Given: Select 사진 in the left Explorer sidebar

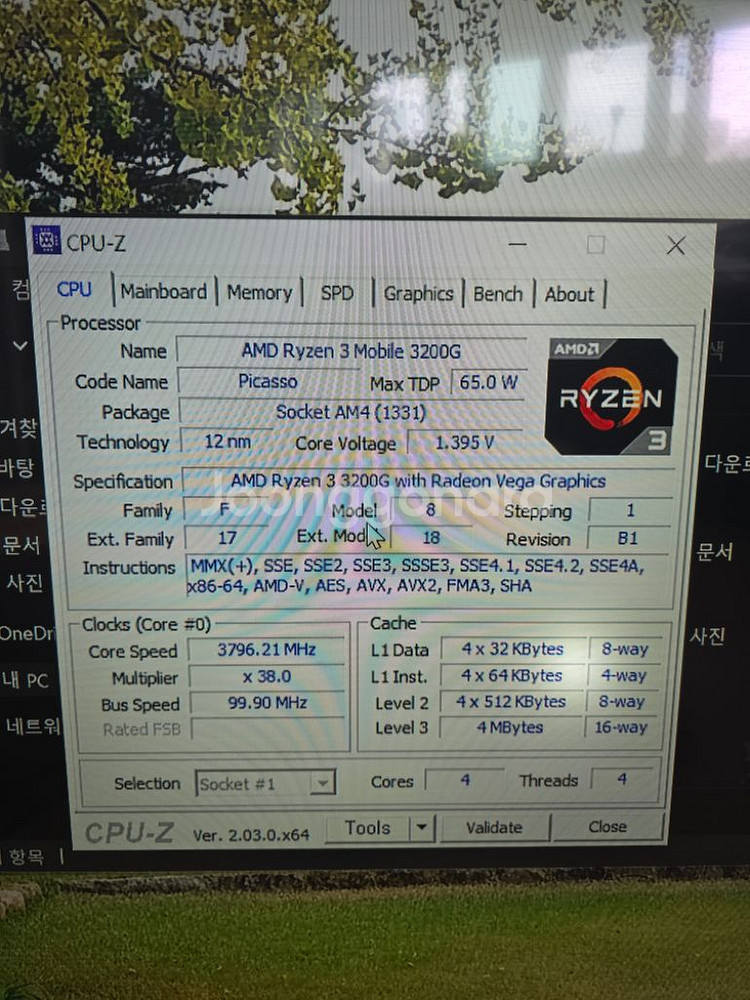Looking at the screenshot, I should tap(25, 582).
